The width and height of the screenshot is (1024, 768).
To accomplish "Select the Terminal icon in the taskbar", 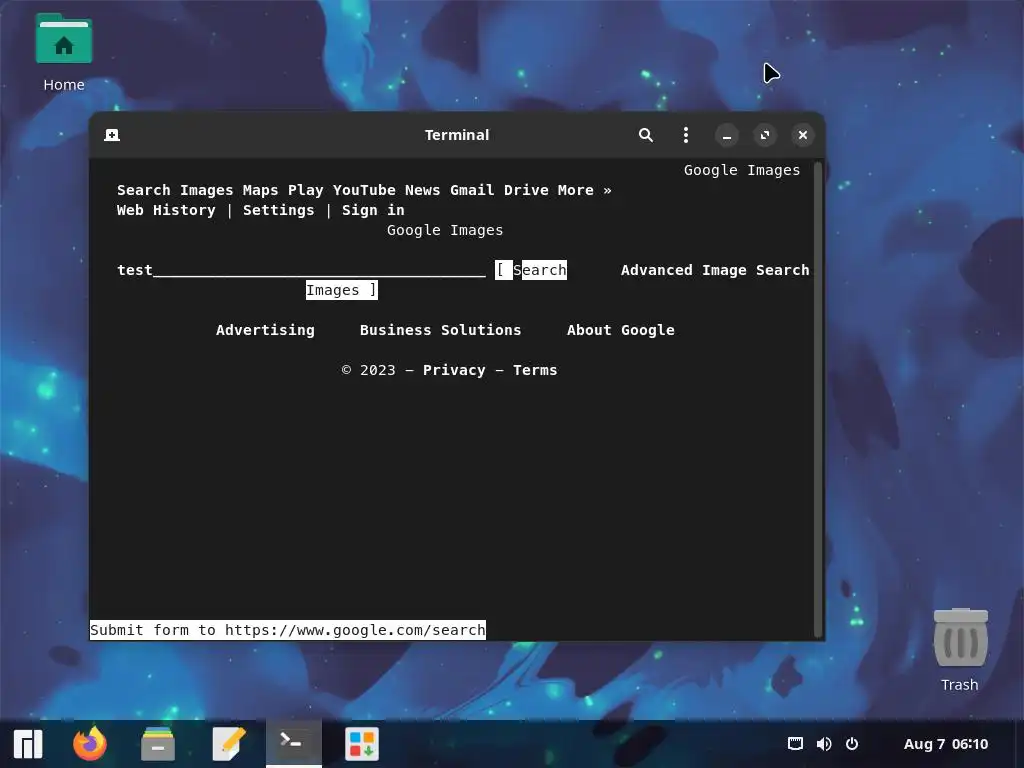I will tap(293, 743).
